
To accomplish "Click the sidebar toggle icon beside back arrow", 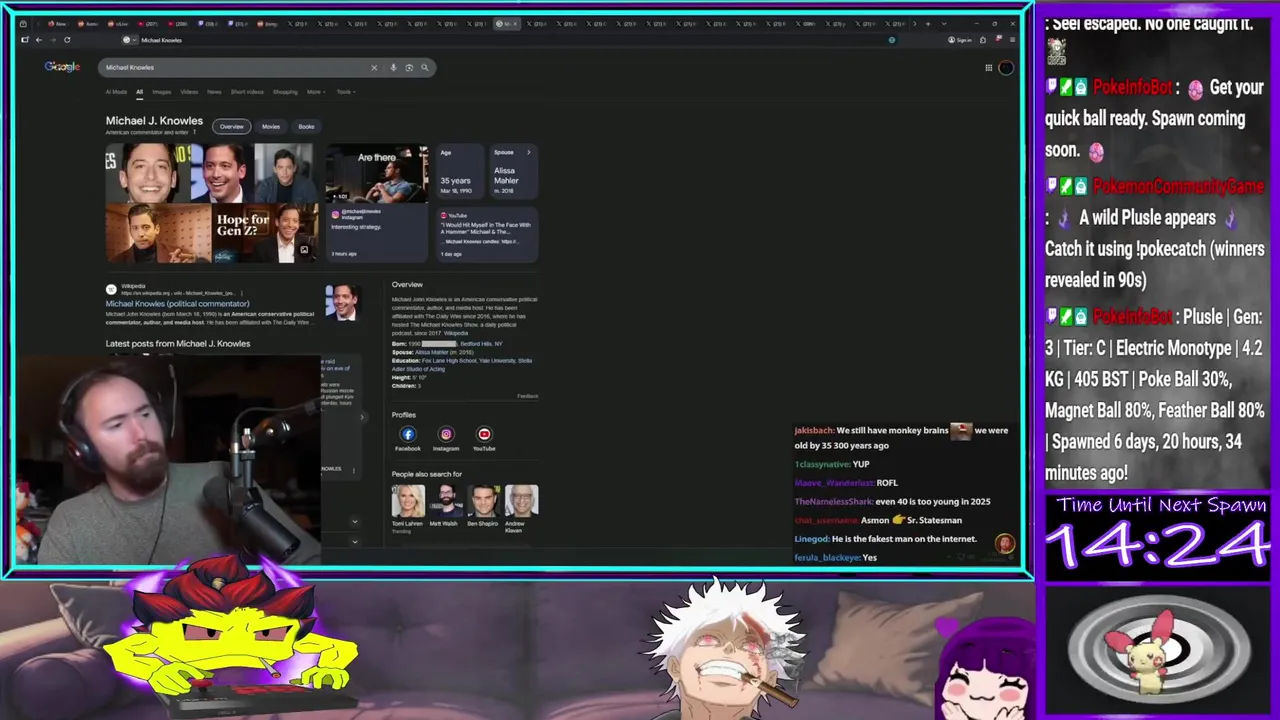I will [24, 40].
